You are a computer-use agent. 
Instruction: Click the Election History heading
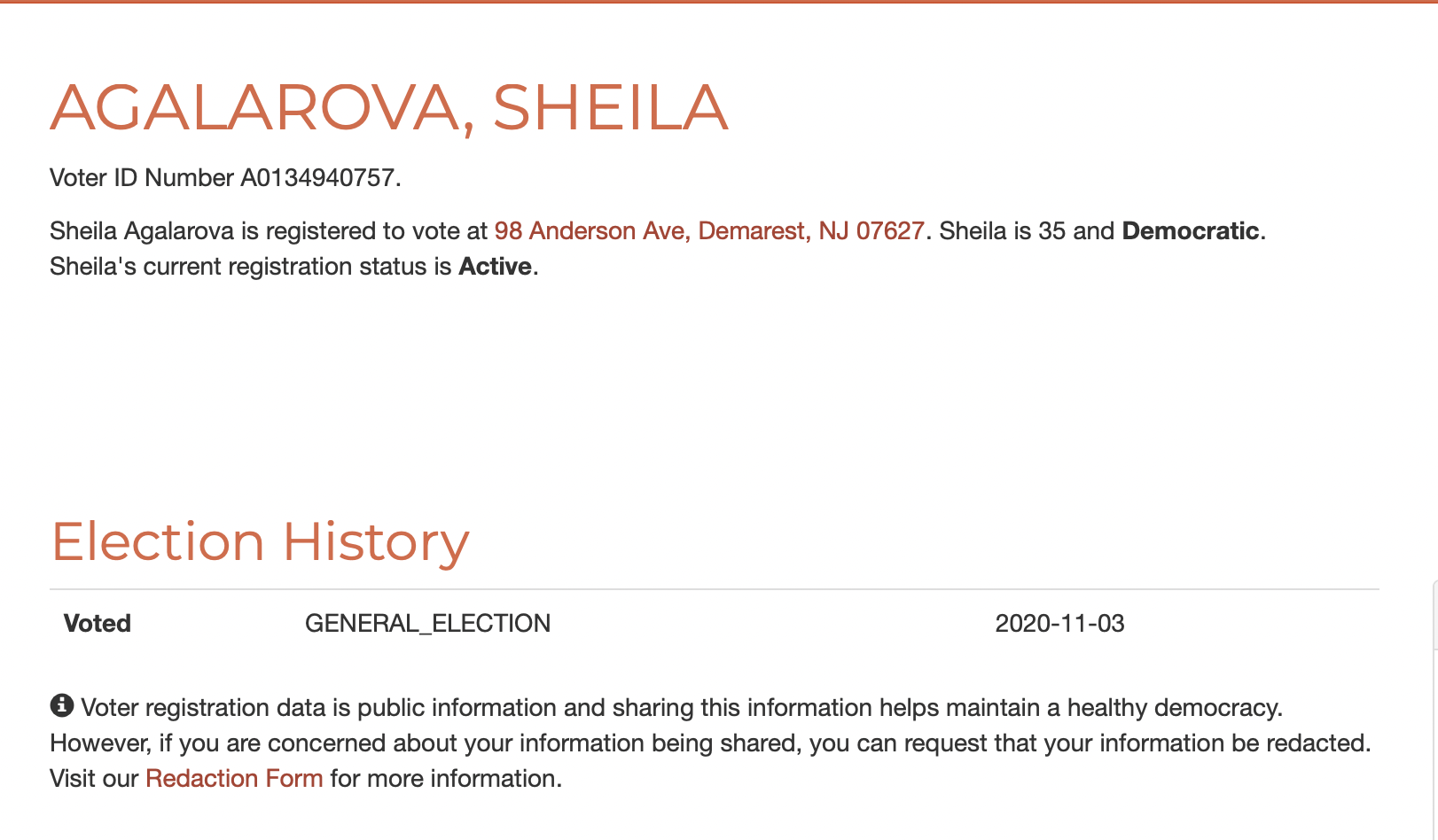(260, 541)
